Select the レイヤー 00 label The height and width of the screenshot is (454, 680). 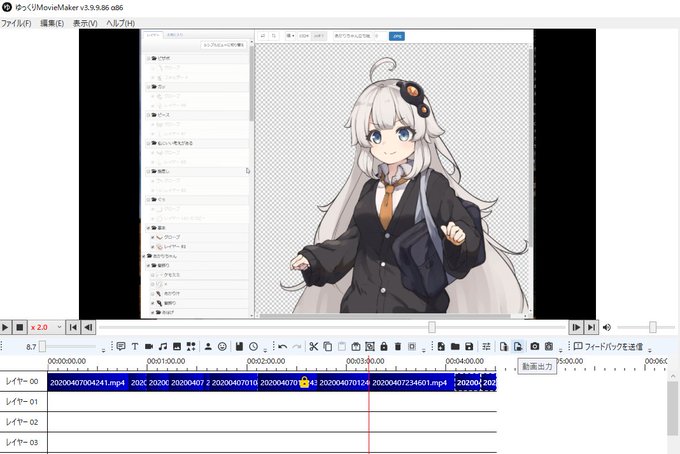click(x=22, y=382)
